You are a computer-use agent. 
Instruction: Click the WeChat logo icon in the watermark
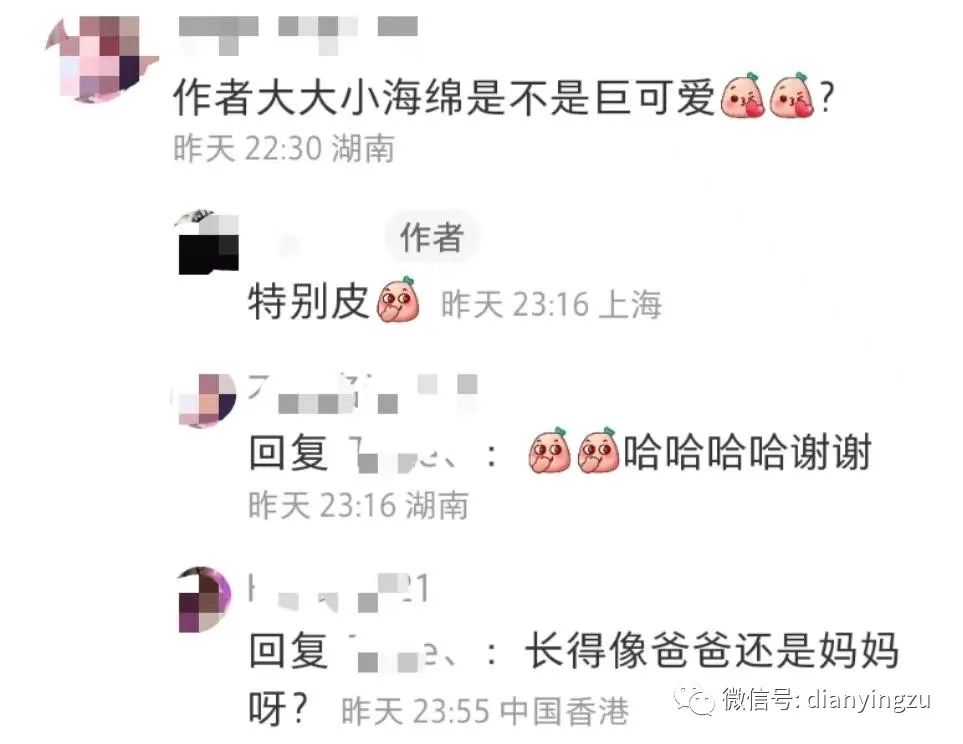695,700
